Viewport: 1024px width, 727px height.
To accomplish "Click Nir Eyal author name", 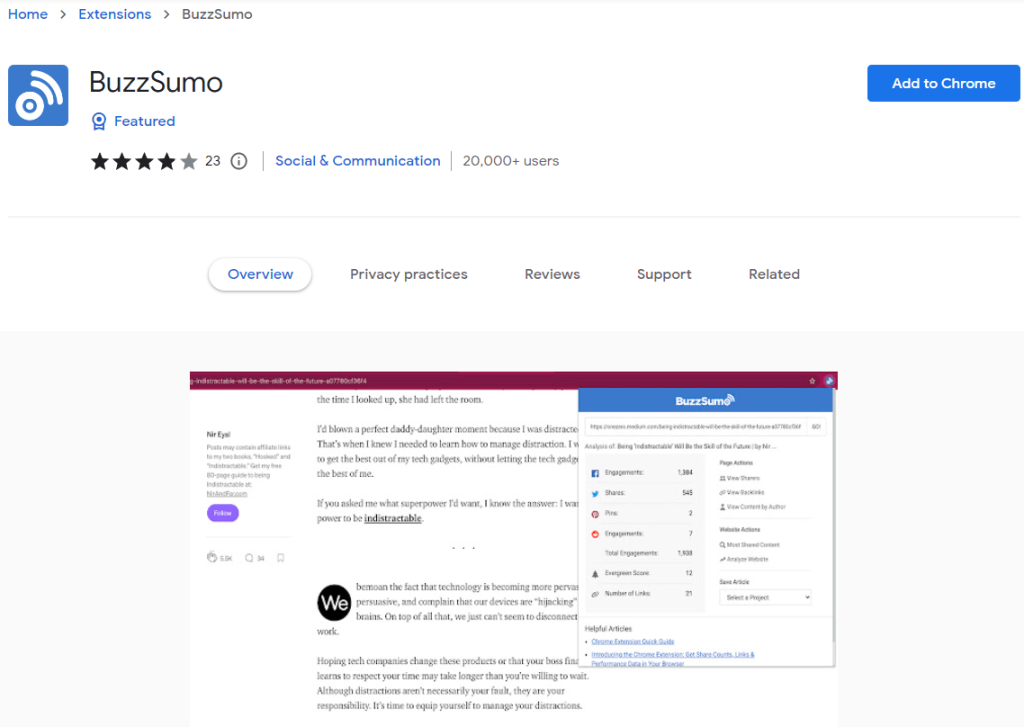I will point(218,434).
